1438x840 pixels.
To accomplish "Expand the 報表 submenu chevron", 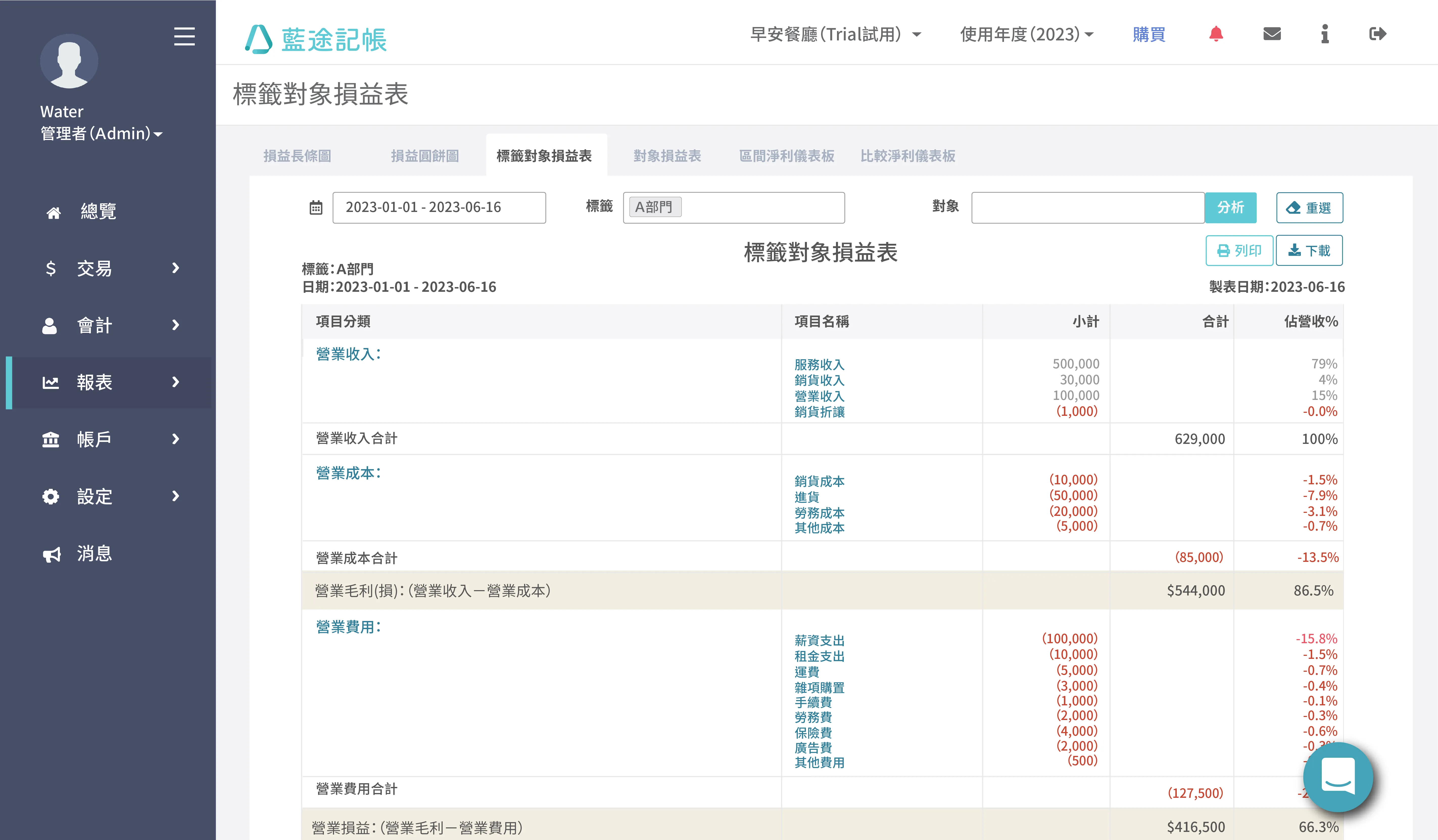I will tap(176, 382).
